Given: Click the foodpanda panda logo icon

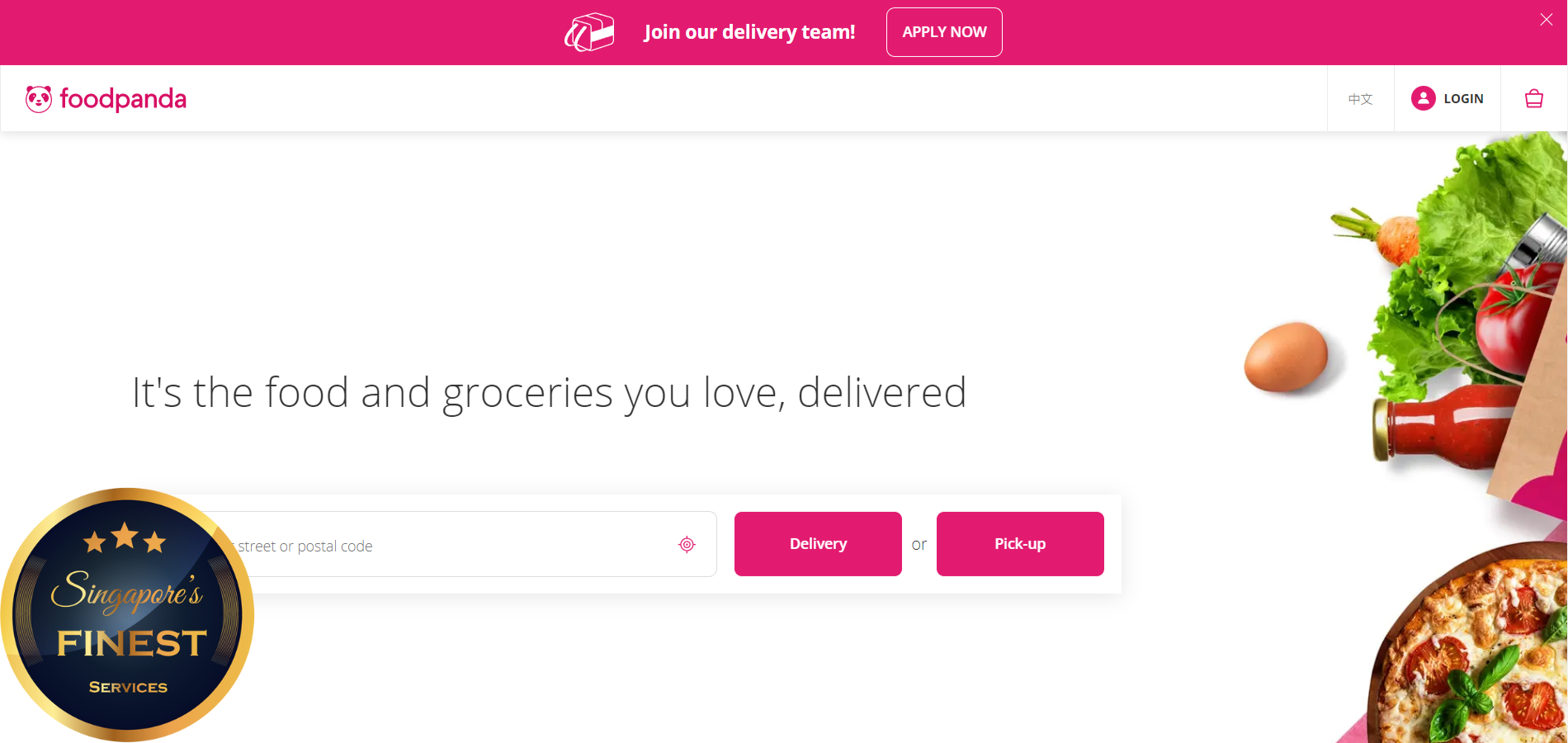Looking at the screenshot, I should point(39,99).
